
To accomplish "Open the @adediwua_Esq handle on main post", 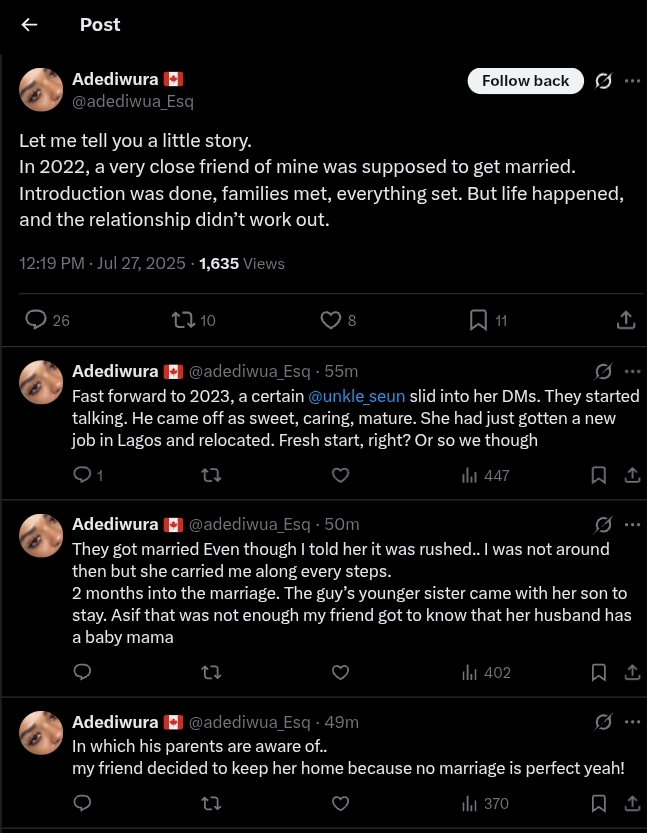I will [133, 101].
